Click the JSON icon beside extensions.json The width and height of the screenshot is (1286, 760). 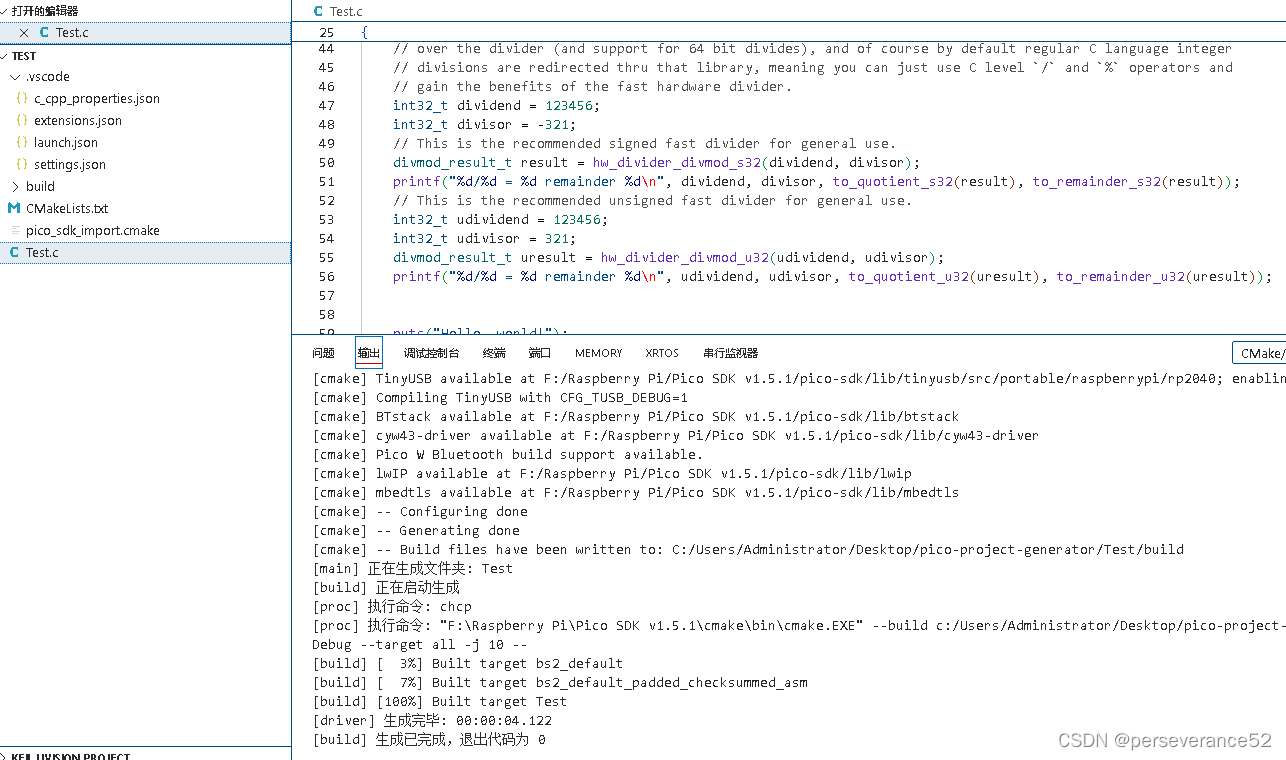point(22,121)
